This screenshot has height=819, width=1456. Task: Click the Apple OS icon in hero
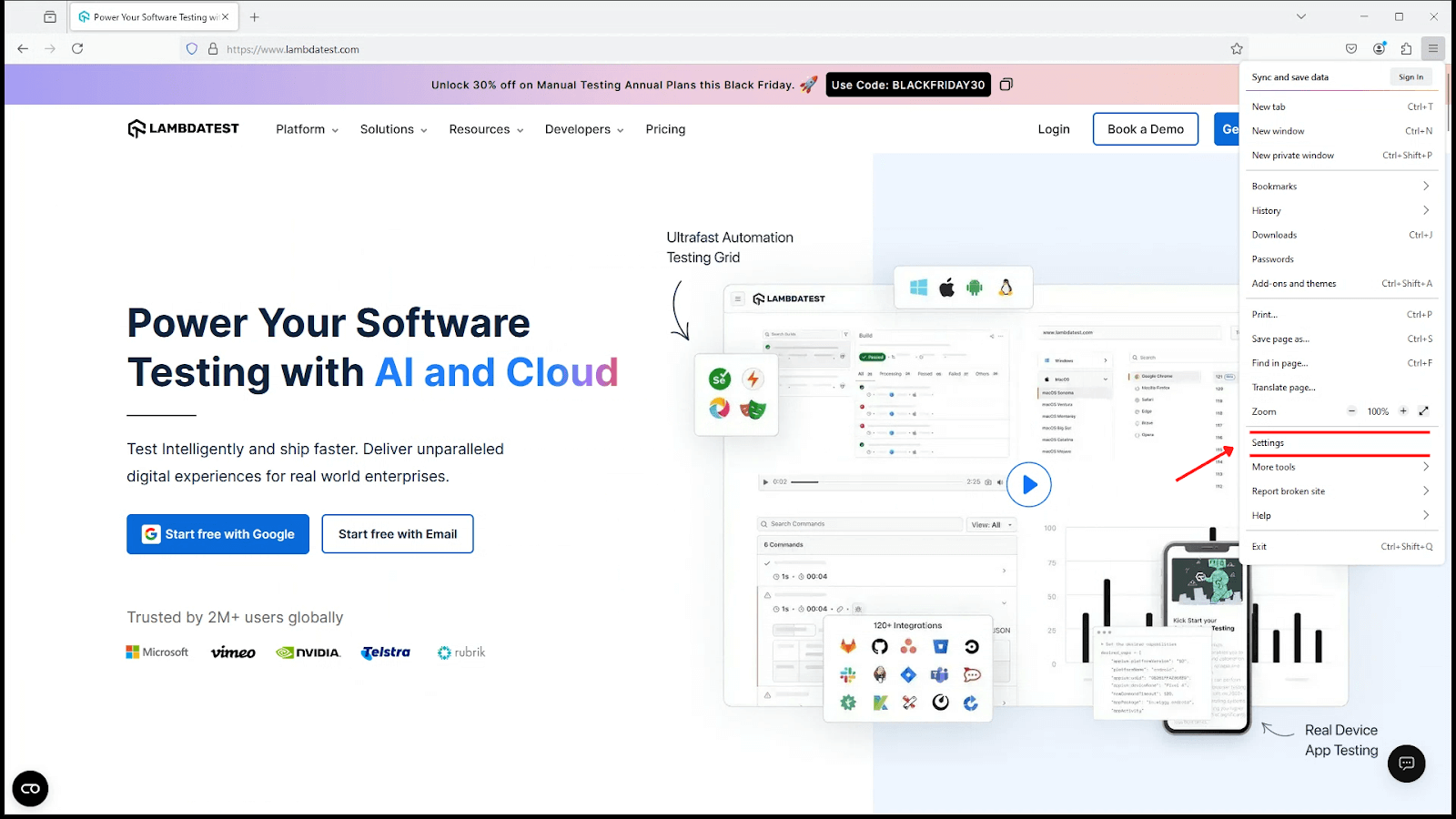947,288
